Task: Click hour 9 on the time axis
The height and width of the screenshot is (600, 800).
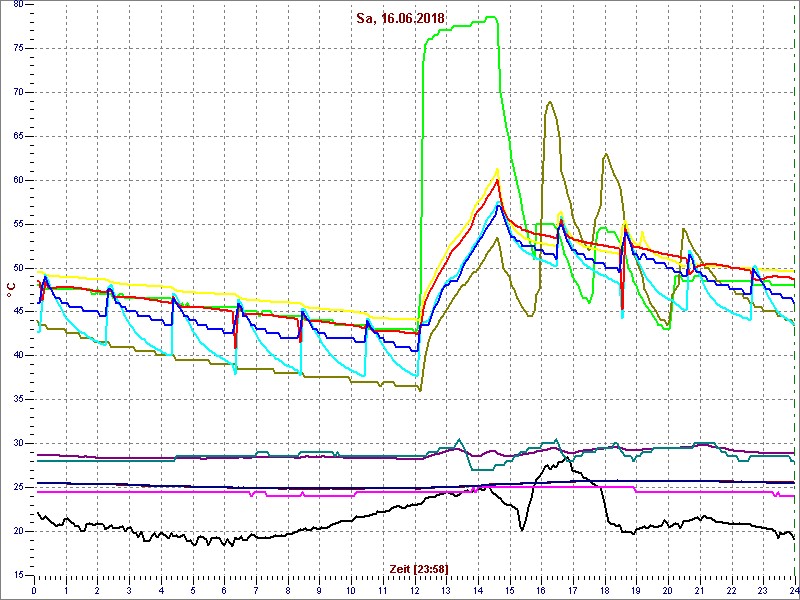Action: 319,590
